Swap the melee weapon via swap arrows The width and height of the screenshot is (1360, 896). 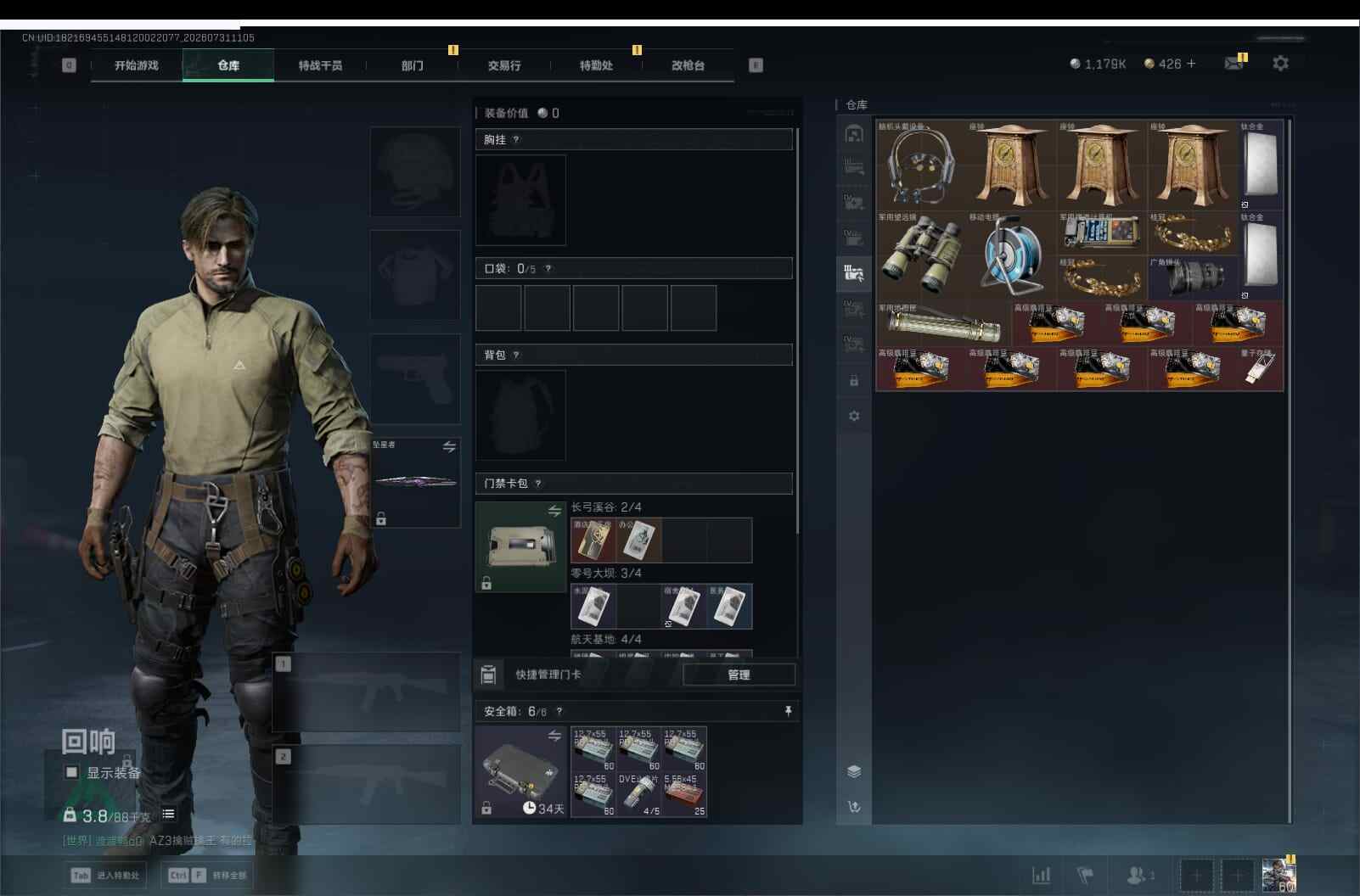pyautogui.click(x=449, y=446)
